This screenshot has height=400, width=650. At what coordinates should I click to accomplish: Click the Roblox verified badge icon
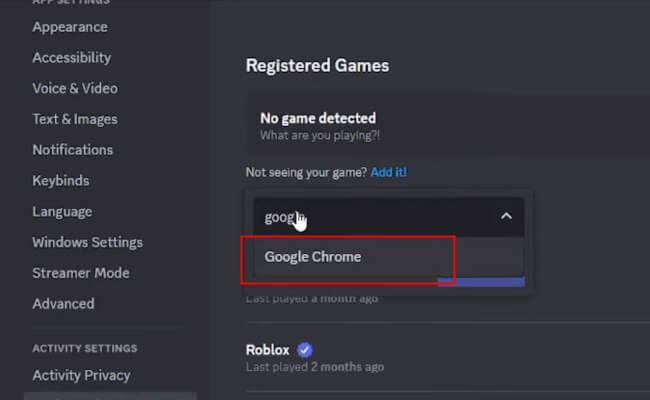click(305, 350)
